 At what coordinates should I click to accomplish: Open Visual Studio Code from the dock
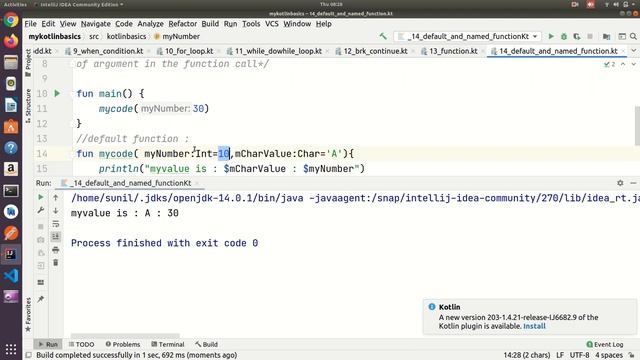coord(11,276)
